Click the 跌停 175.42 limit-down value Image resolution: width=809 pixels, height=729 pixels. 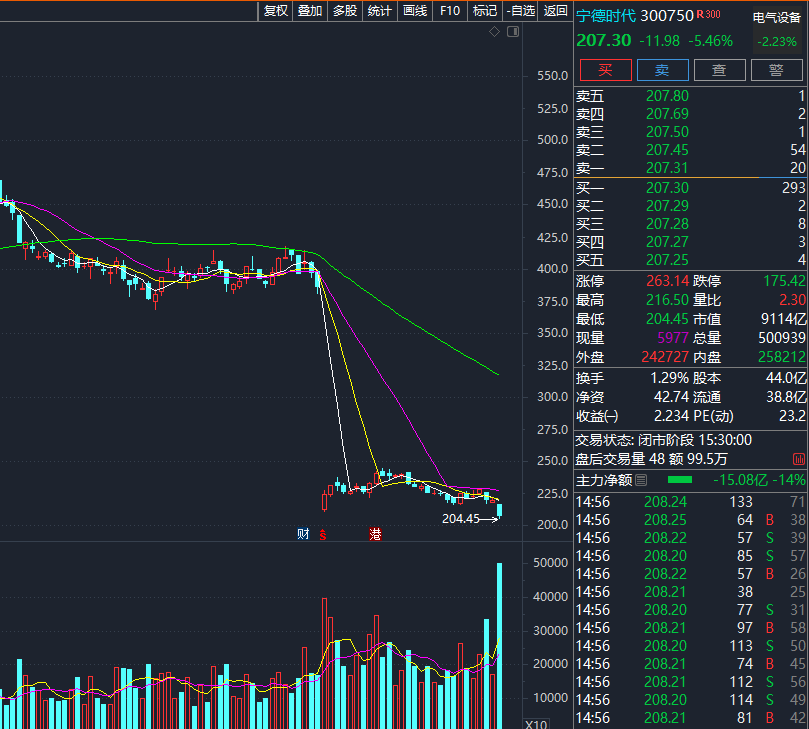pos(784,281)
